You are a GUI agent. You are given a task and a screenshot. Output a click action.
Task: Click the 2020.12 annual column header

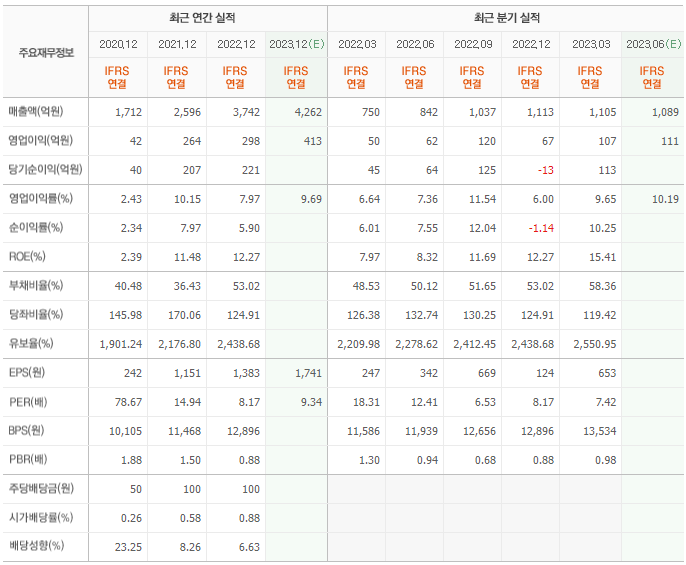point(118,44)
